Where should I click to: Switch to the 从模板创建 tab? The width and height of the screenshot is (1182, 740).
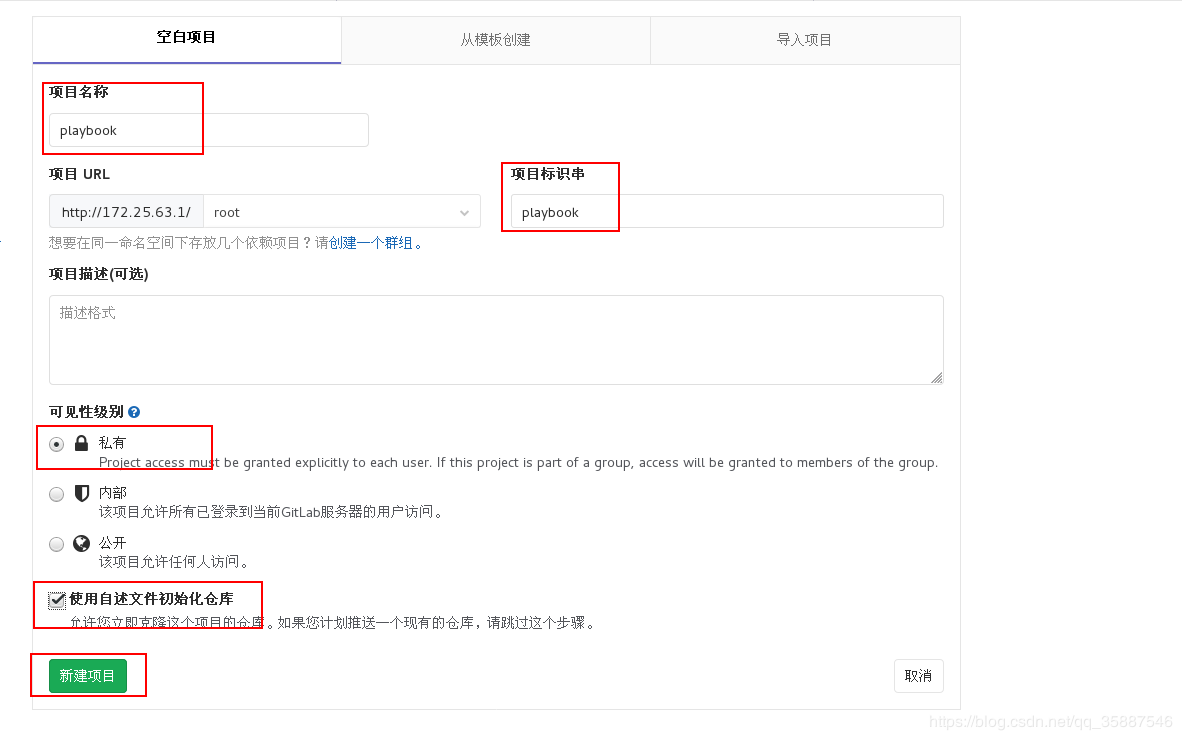tap(495, 40)
